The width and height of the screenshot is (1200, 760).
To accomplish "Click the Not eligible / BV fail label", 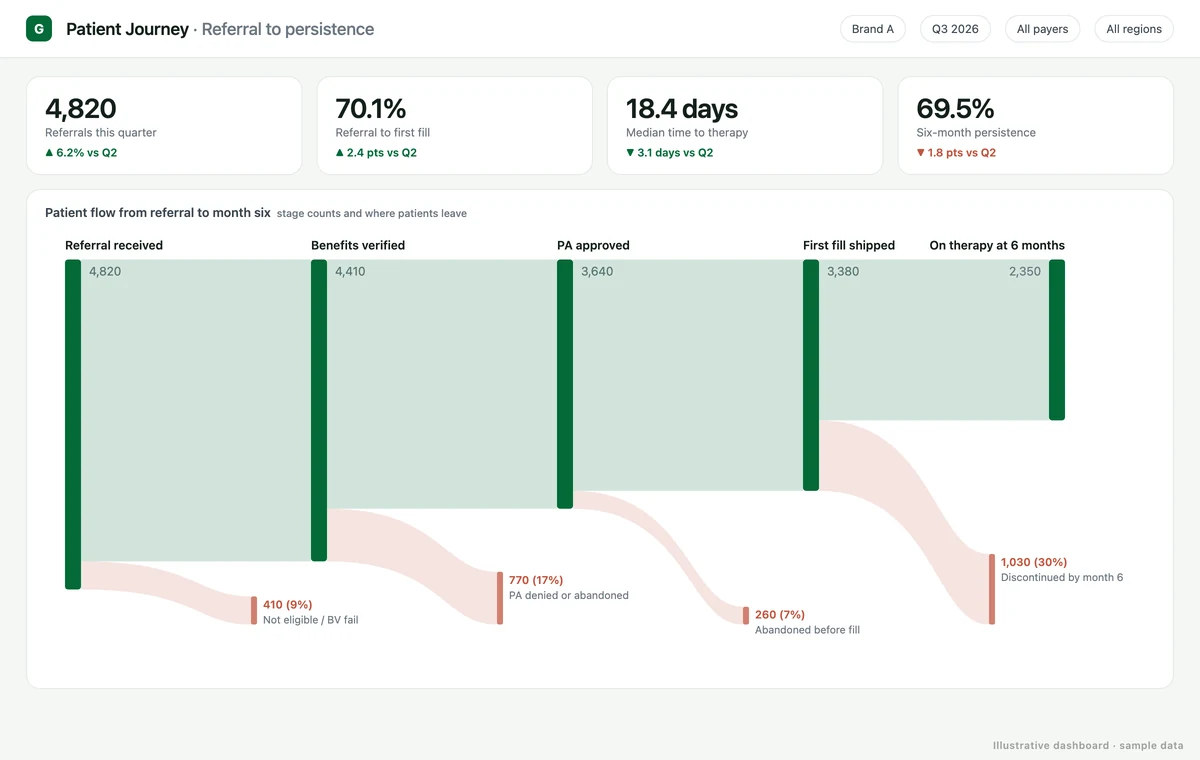I will click(x=311, y=620).
